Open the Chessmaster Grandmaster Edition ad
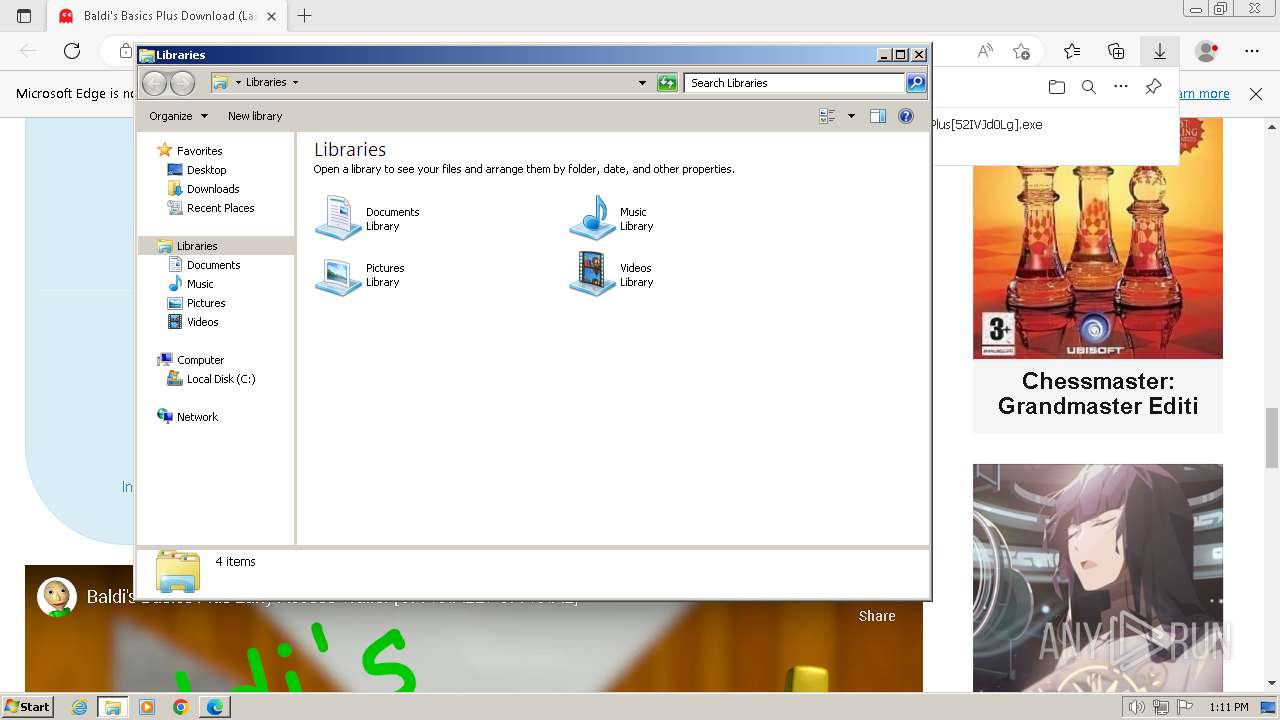Screen dimensions: 1280x720 (x=1098, y=274)
